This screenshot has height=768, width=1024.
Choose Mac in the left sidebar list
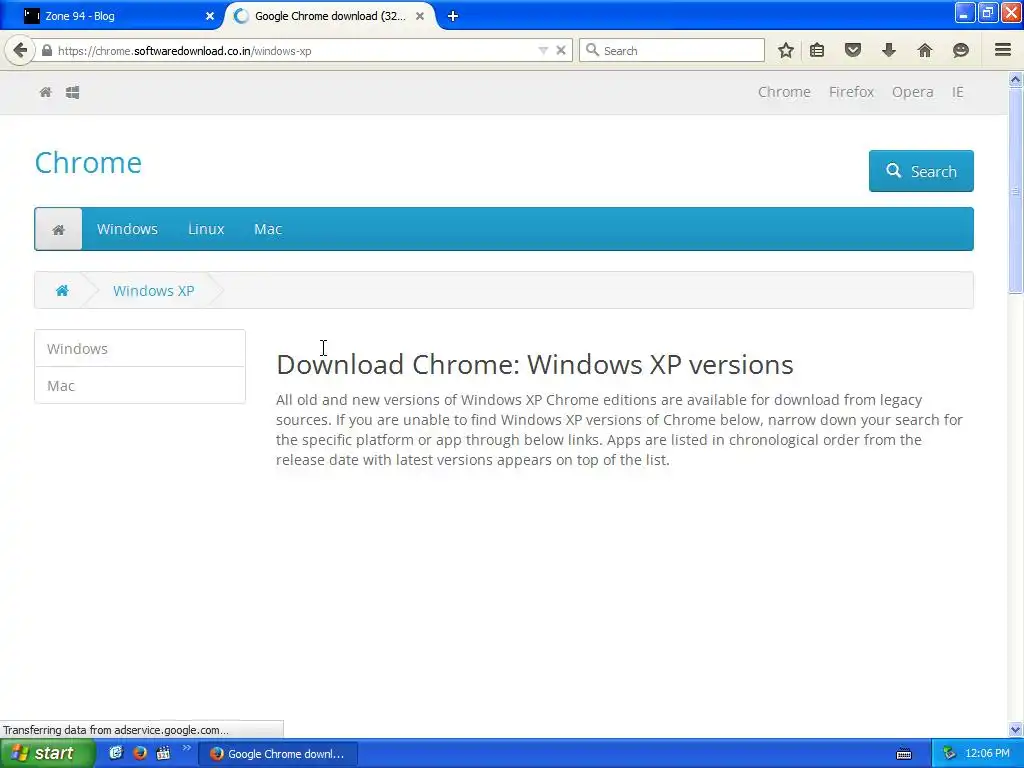[140, 386]
